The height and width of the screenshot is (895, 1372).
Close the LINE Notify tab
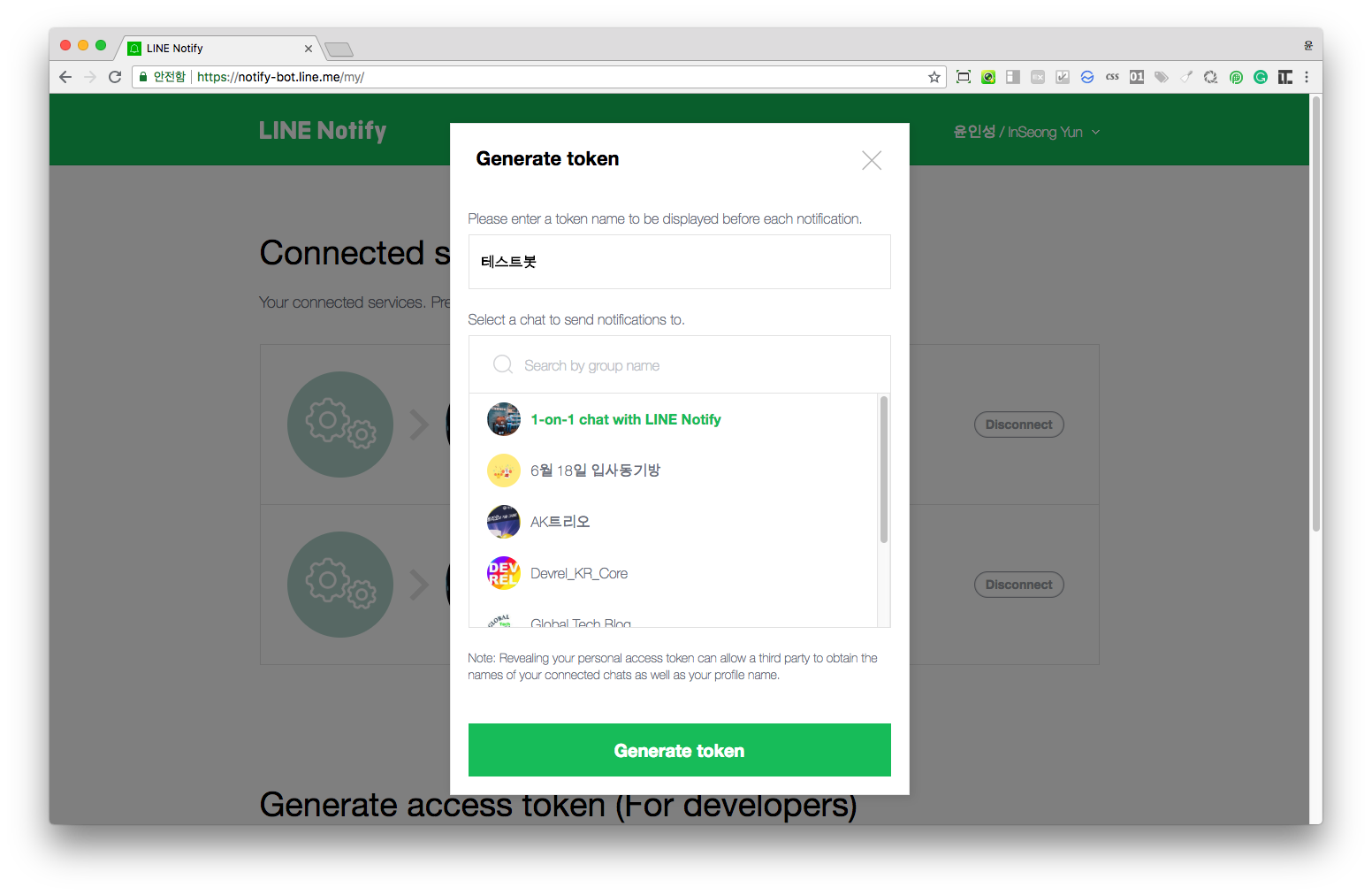(x=309, y=49)
